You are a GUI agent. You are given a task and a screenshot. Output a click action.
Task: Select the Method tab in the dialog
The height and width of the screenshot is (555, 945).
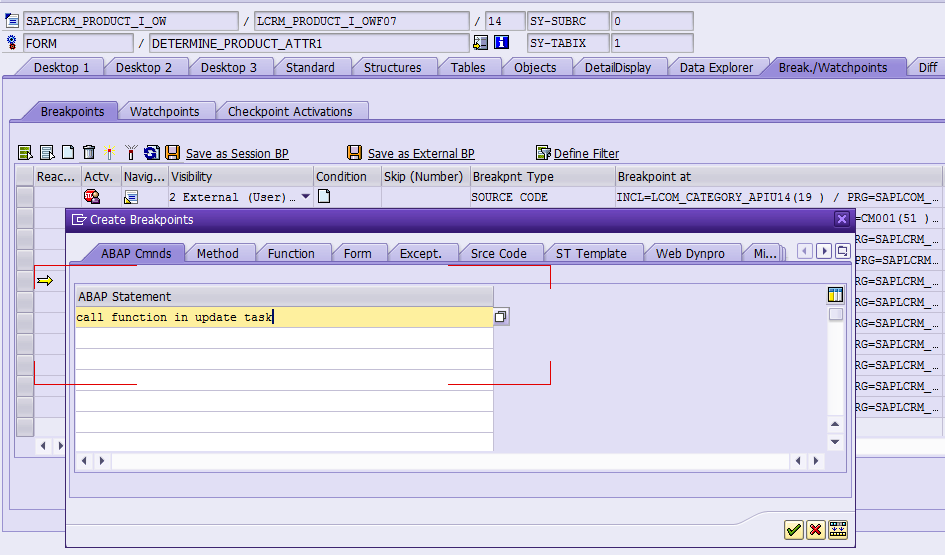(x=218, y=254)
